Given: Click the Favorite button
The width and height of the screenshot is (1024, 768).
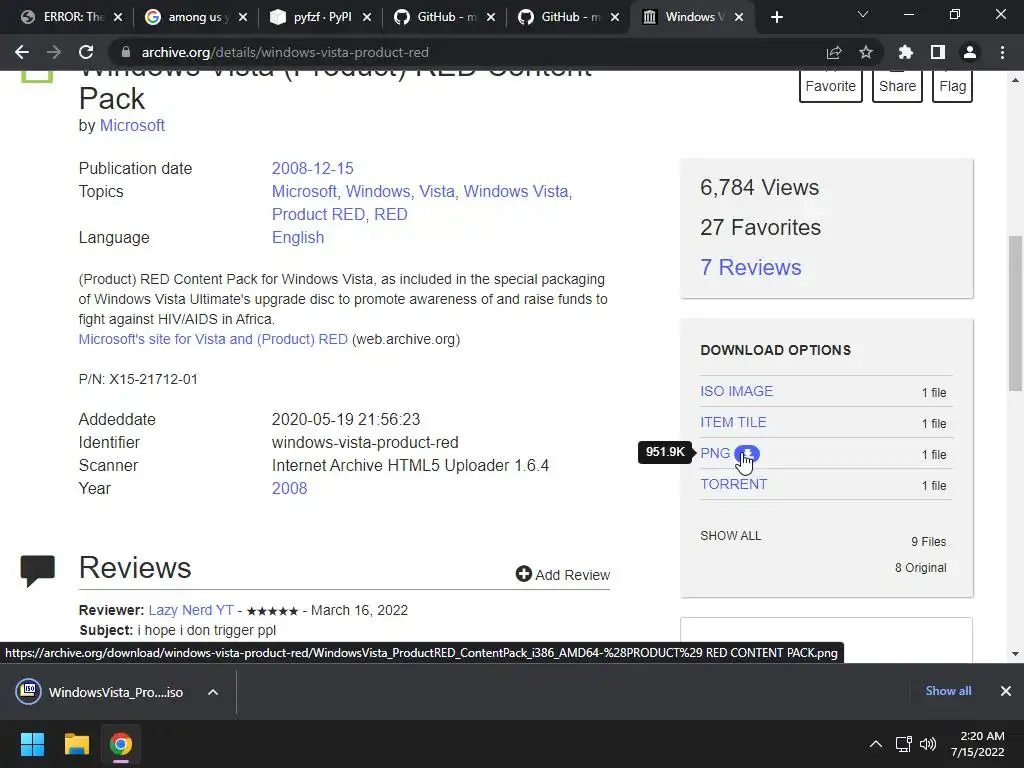Looking at the screenshot, I should click(x=830, y=86).
